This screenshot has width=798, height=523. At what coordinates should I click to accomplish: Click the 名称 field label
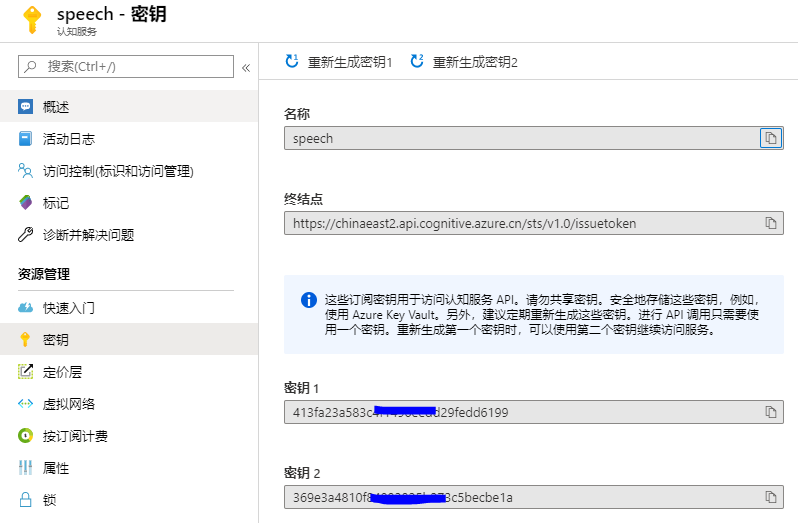297,114
